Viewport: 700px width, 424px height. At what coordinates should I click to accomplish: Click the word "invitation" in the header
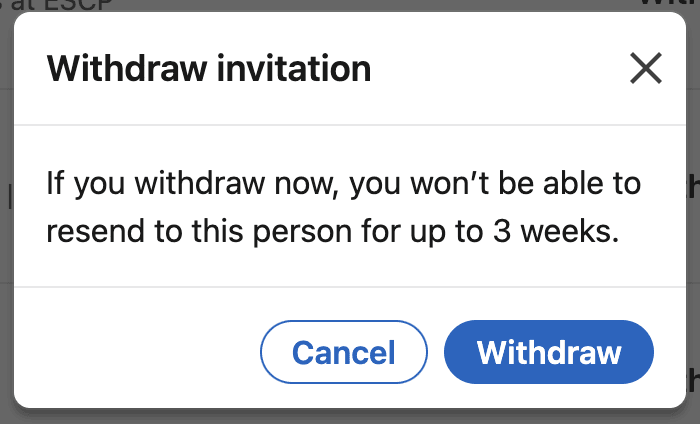[293, 69]
